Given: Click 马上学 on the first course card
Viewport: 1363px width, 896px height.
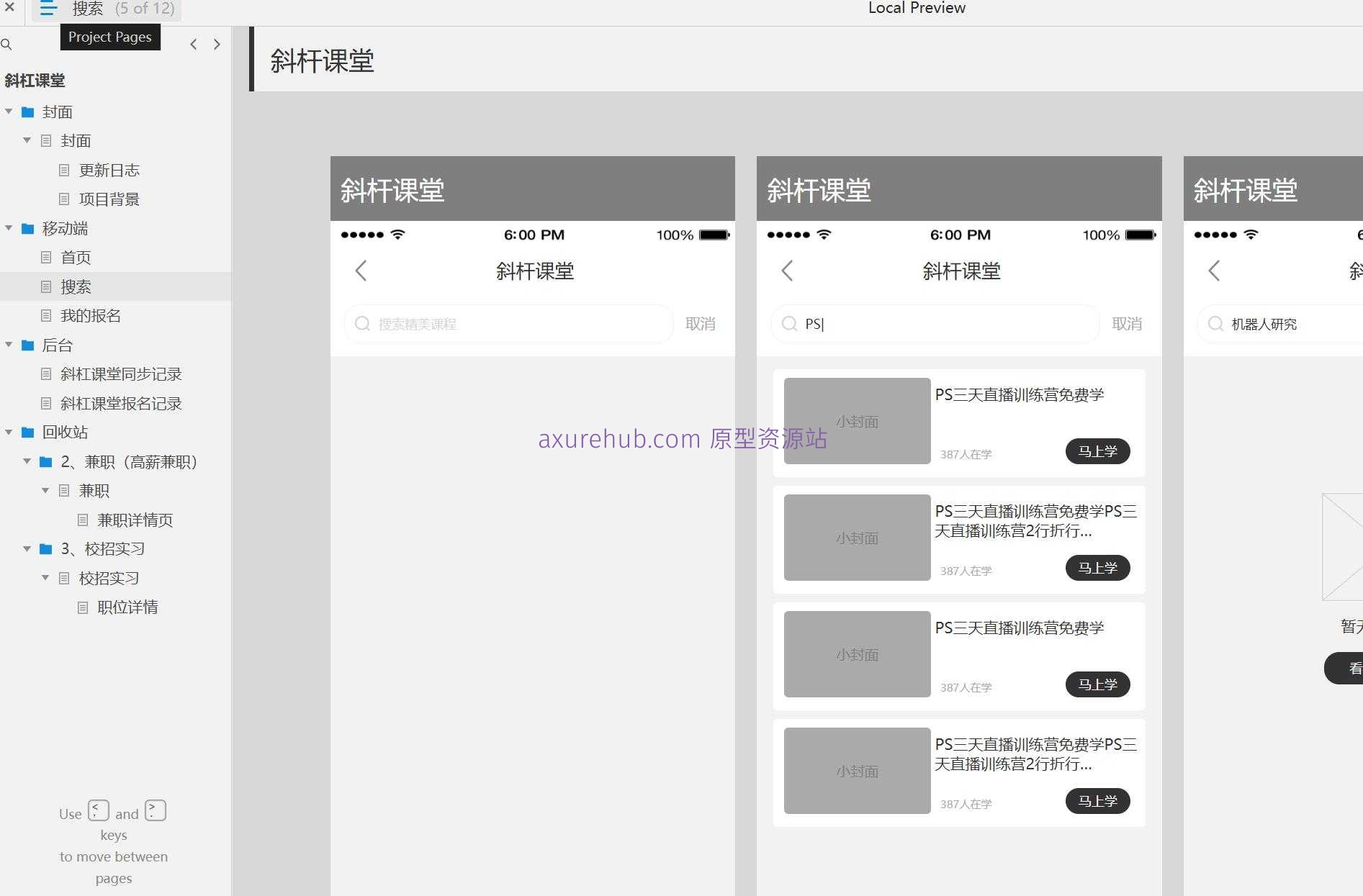Looking at the screenshot, I should pos(1097,451).
